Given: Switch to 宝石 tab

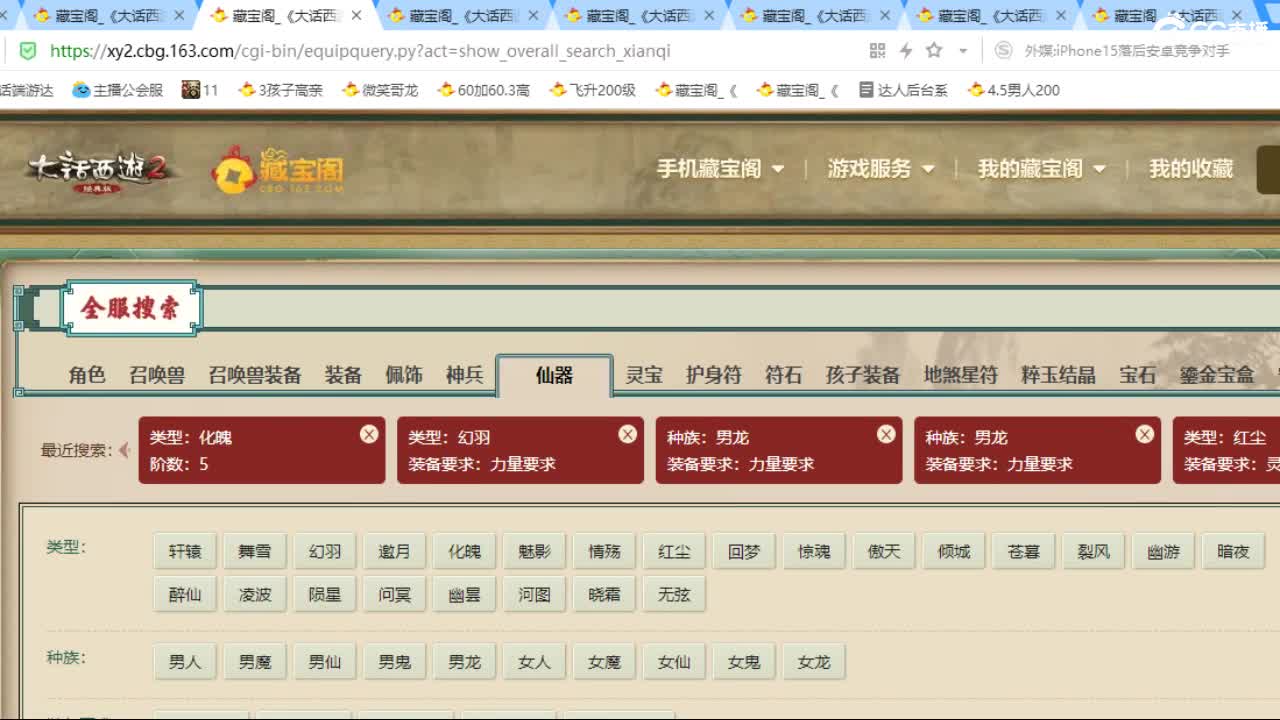Looking at the screenshot, I should (1138, 375).
